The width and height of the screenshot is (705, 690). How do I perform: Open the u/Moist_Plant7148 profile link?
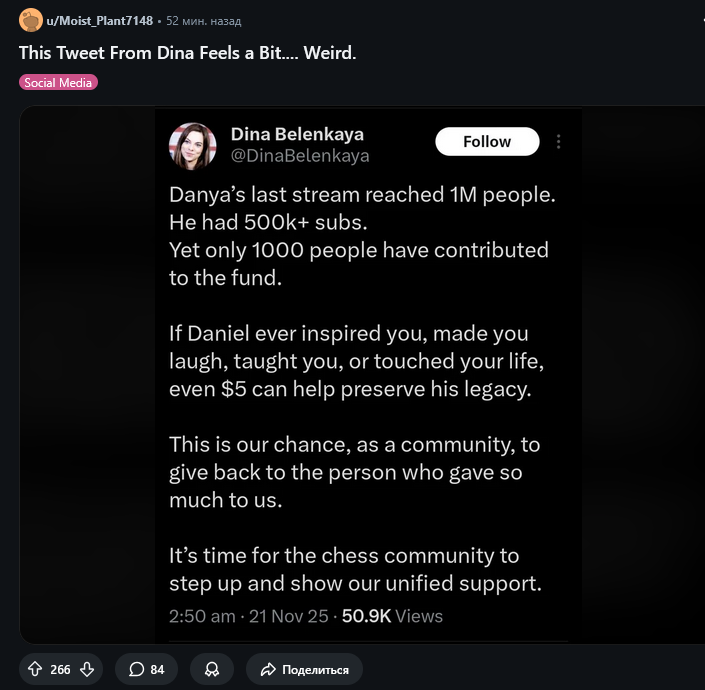(100, 21)
